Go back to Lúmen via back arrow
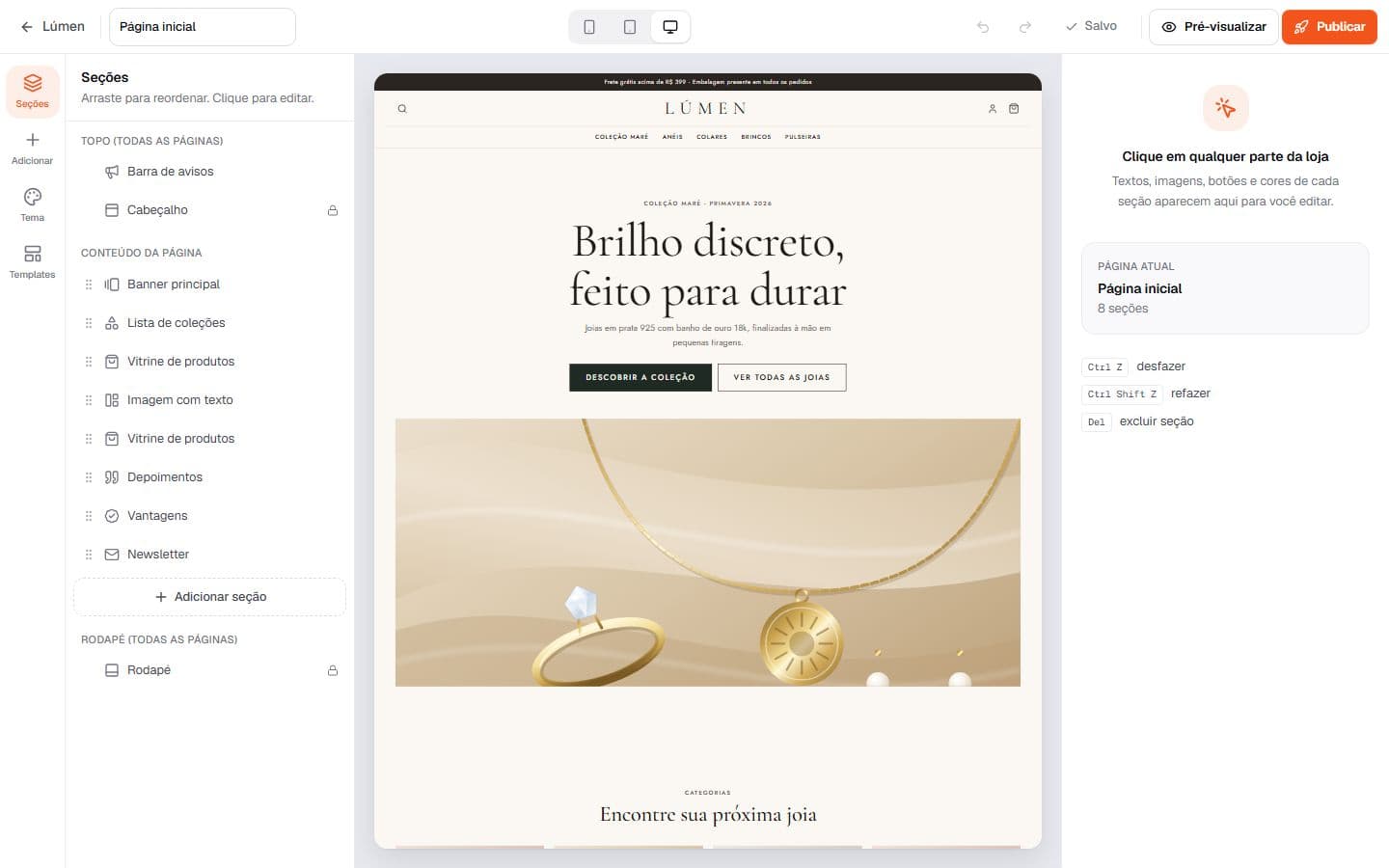 (52, 27)
